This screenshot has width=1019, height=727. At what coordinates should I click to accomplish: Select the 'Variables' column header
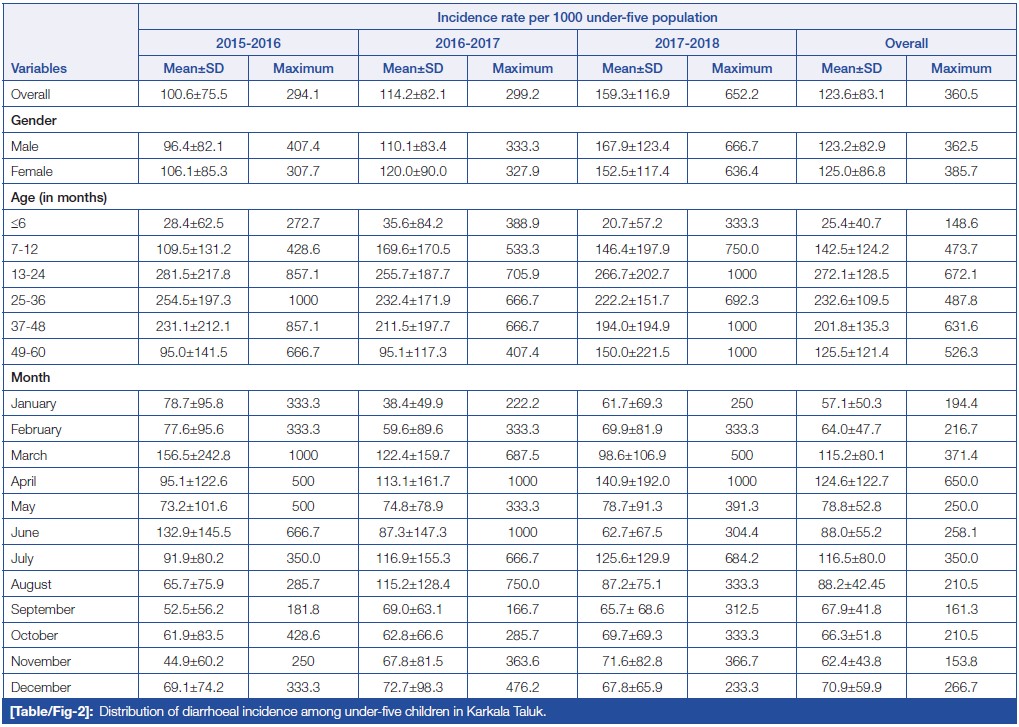pyautogui.click(x=40, y=69)
